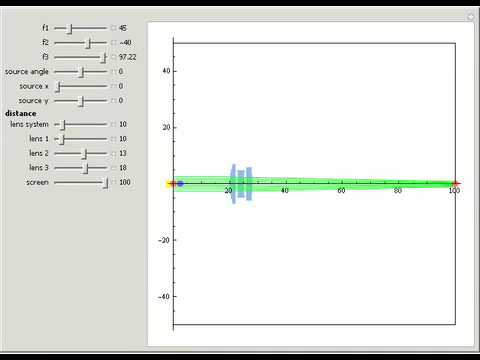480x360 pixels.
Task: Click the lens 3 distance slider handle
Action: click(x=86, y=168)
